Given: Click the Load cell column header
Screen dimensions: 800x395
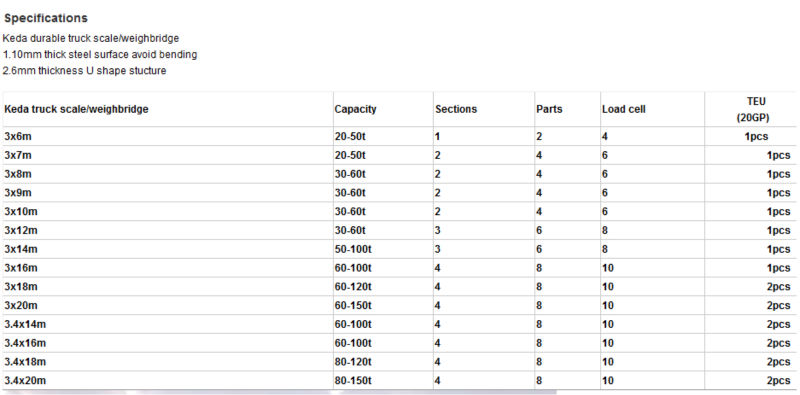Looking at the screenshot, I should coord(623,109).
